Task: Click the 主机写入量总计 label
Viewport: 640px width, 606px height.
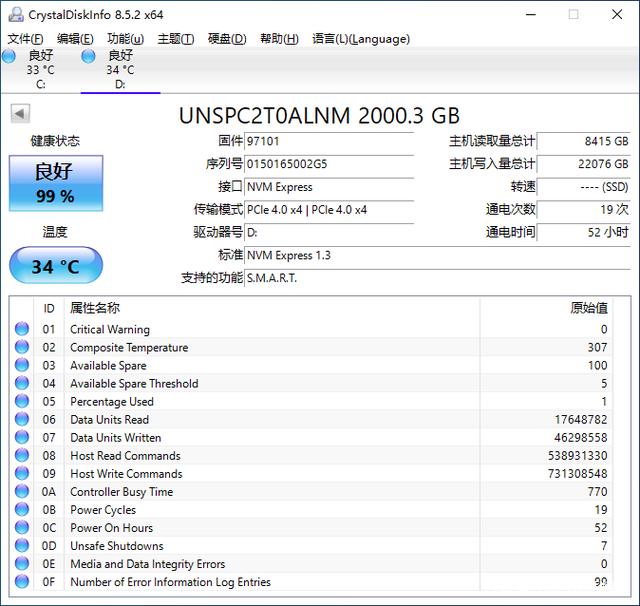Action: 492,164
